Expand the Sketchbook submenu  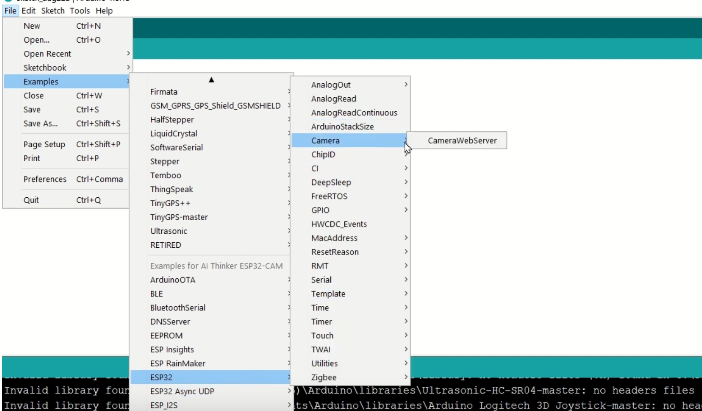68,68
